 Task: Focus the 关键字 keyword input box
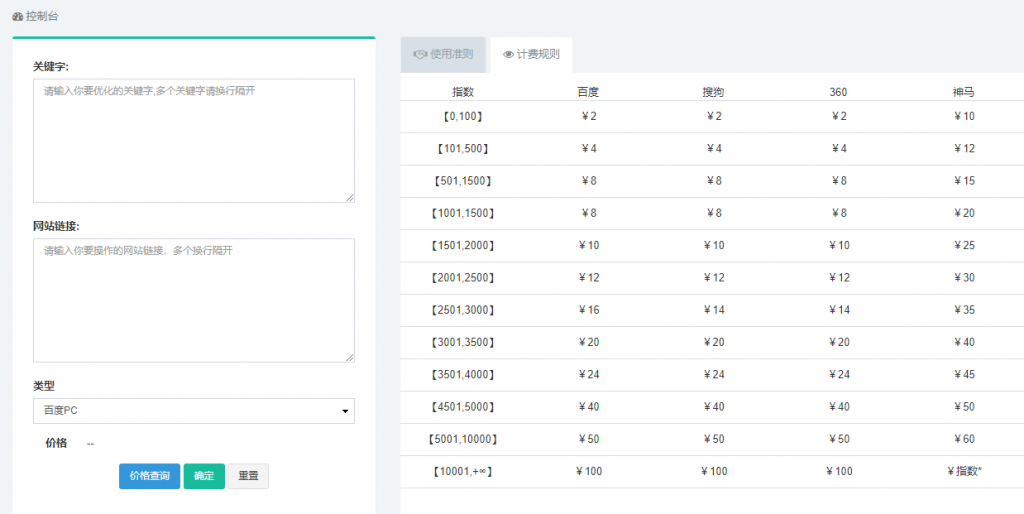(194, 140)
